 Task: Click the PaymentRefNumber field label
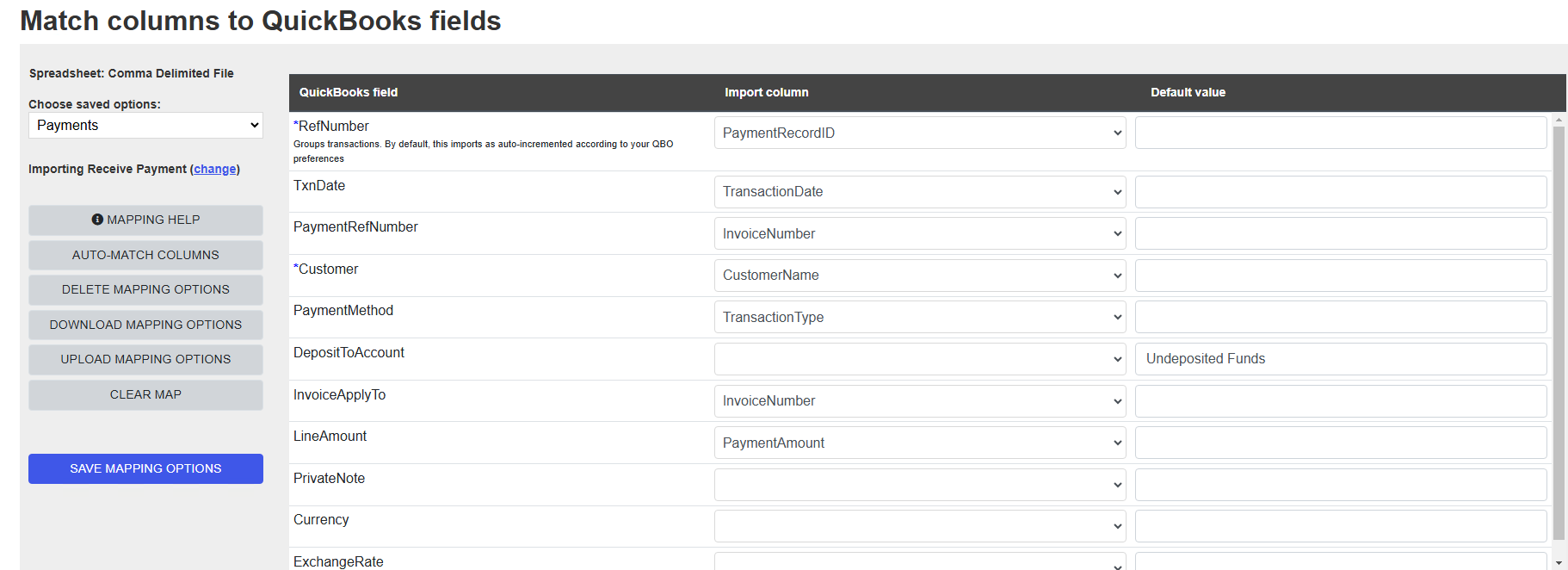[x=355, y=227]
